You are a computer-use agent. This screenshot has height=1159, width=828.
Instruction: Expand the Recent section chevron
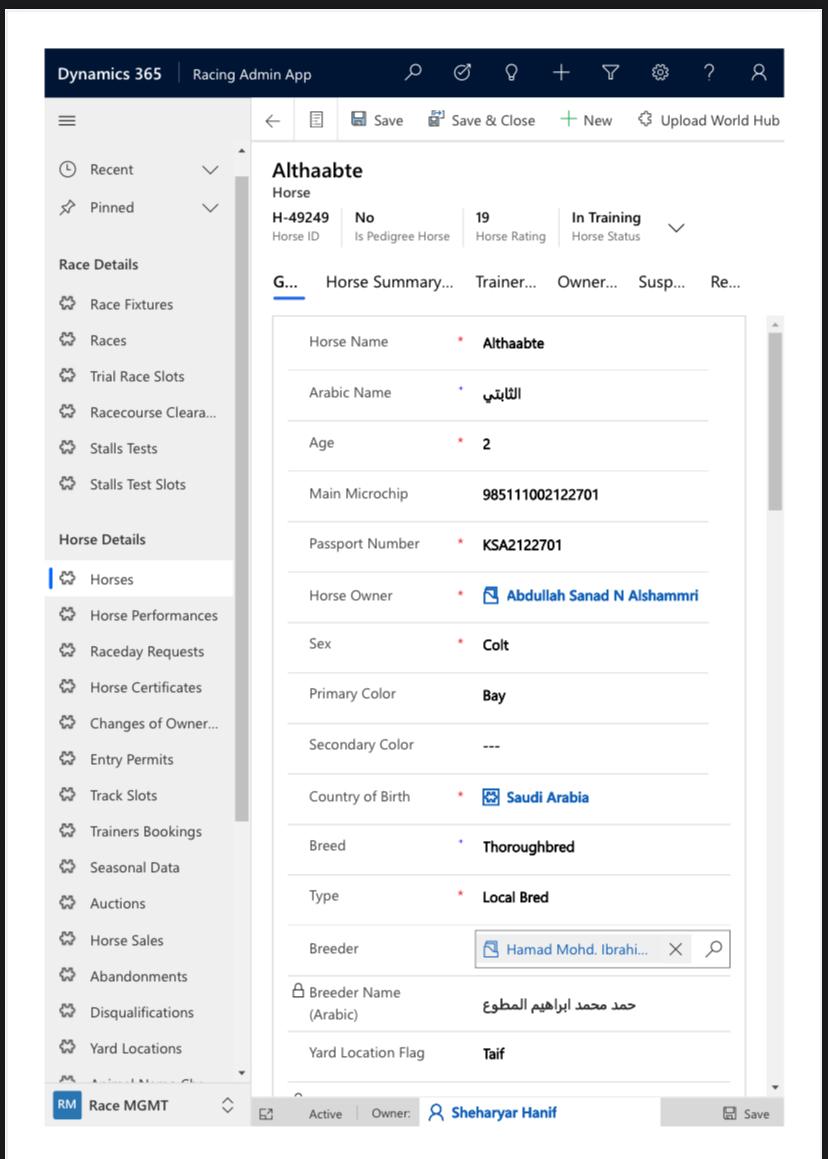pos(210,170)
